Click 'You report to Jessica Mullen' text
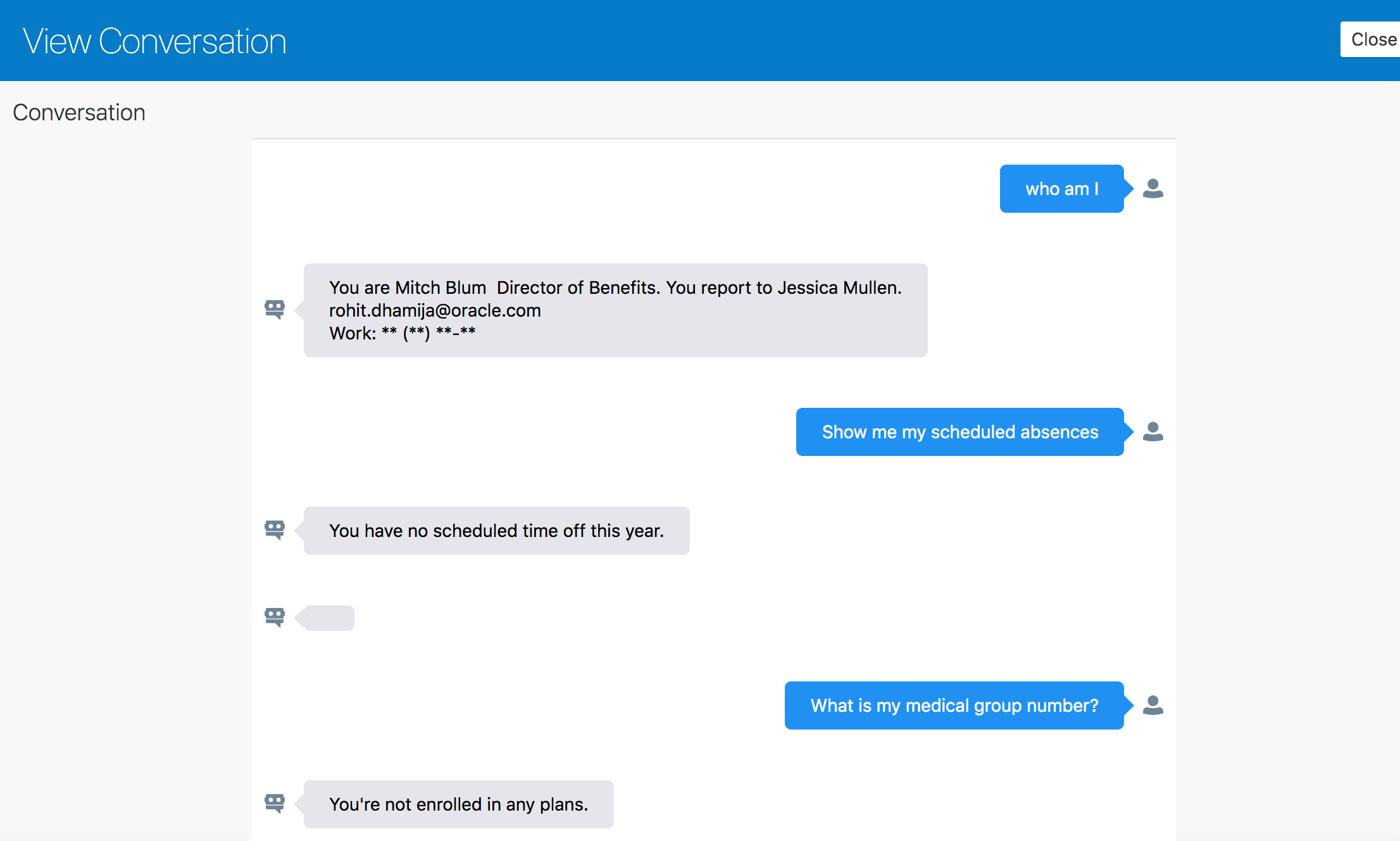The width and height of the screenshot is (1400, 841). (784, 288)
